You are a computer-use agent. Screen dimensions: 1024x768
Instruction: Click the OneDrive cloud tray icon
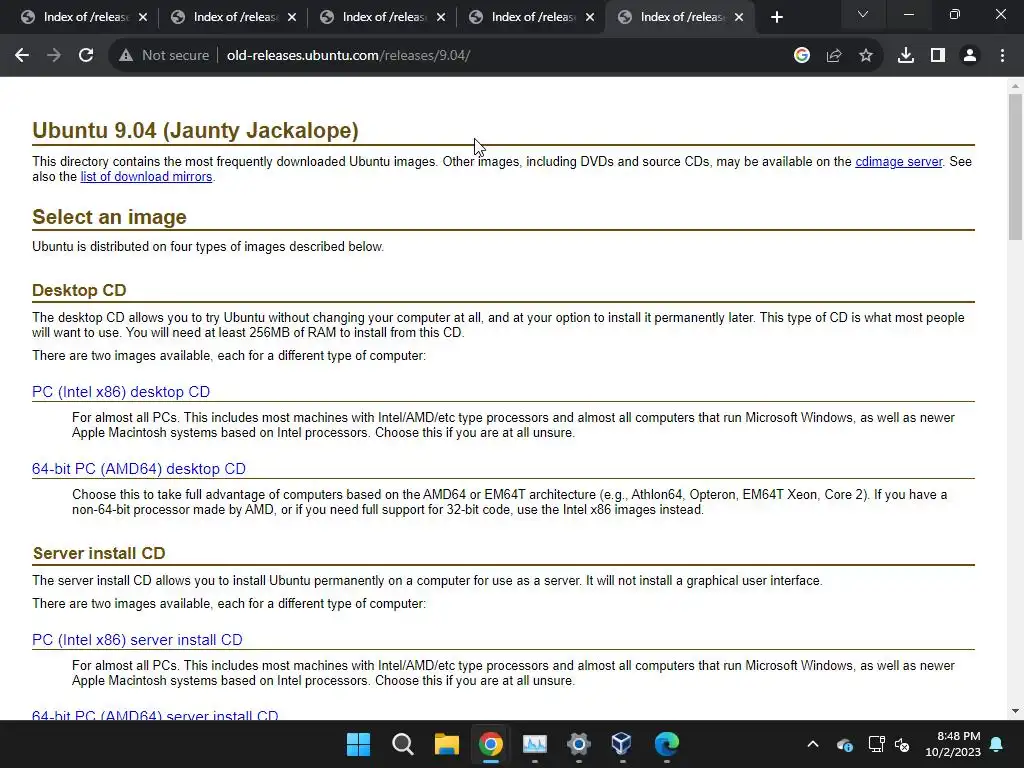844,744
